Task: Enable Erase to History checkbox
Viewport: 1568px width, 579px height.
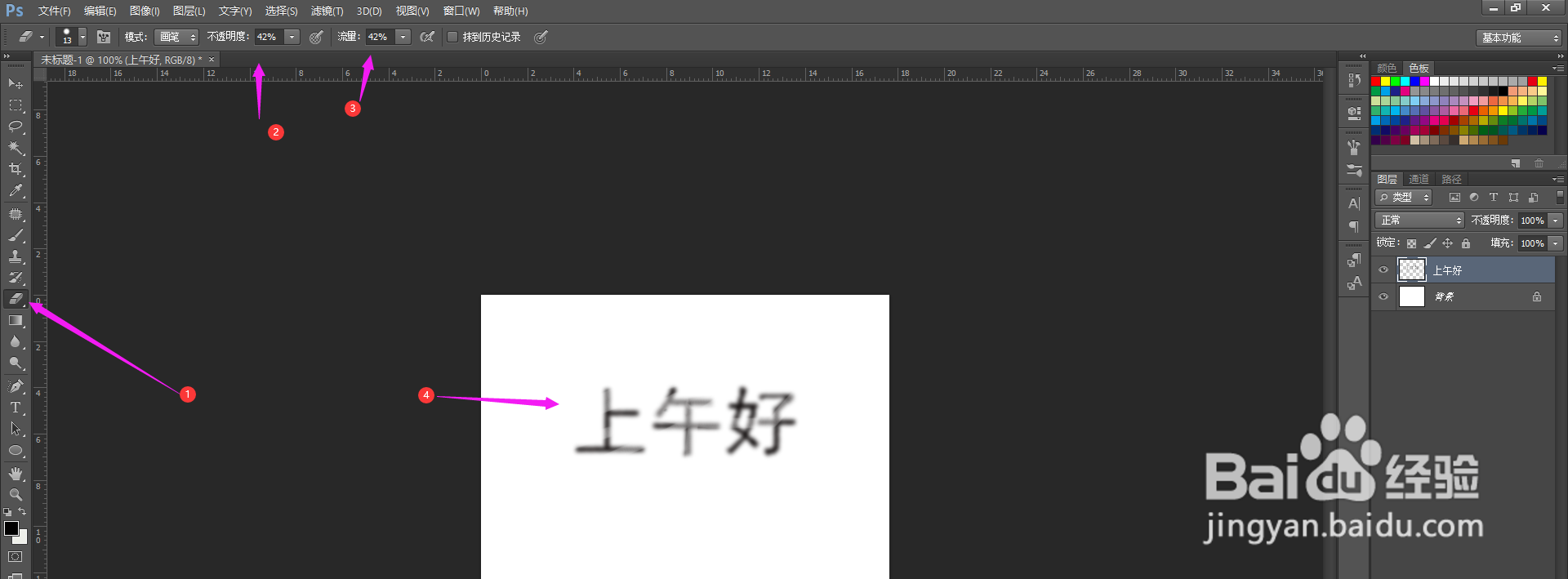Action: pyautogui.click(x=452, y=37)
